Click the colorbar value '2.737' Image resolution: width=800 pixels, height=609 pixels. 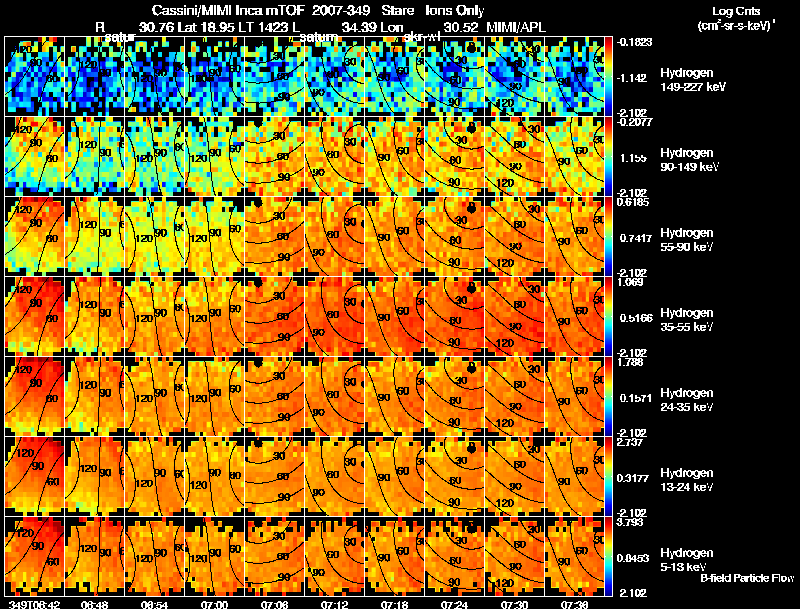[x=631, y=442]
